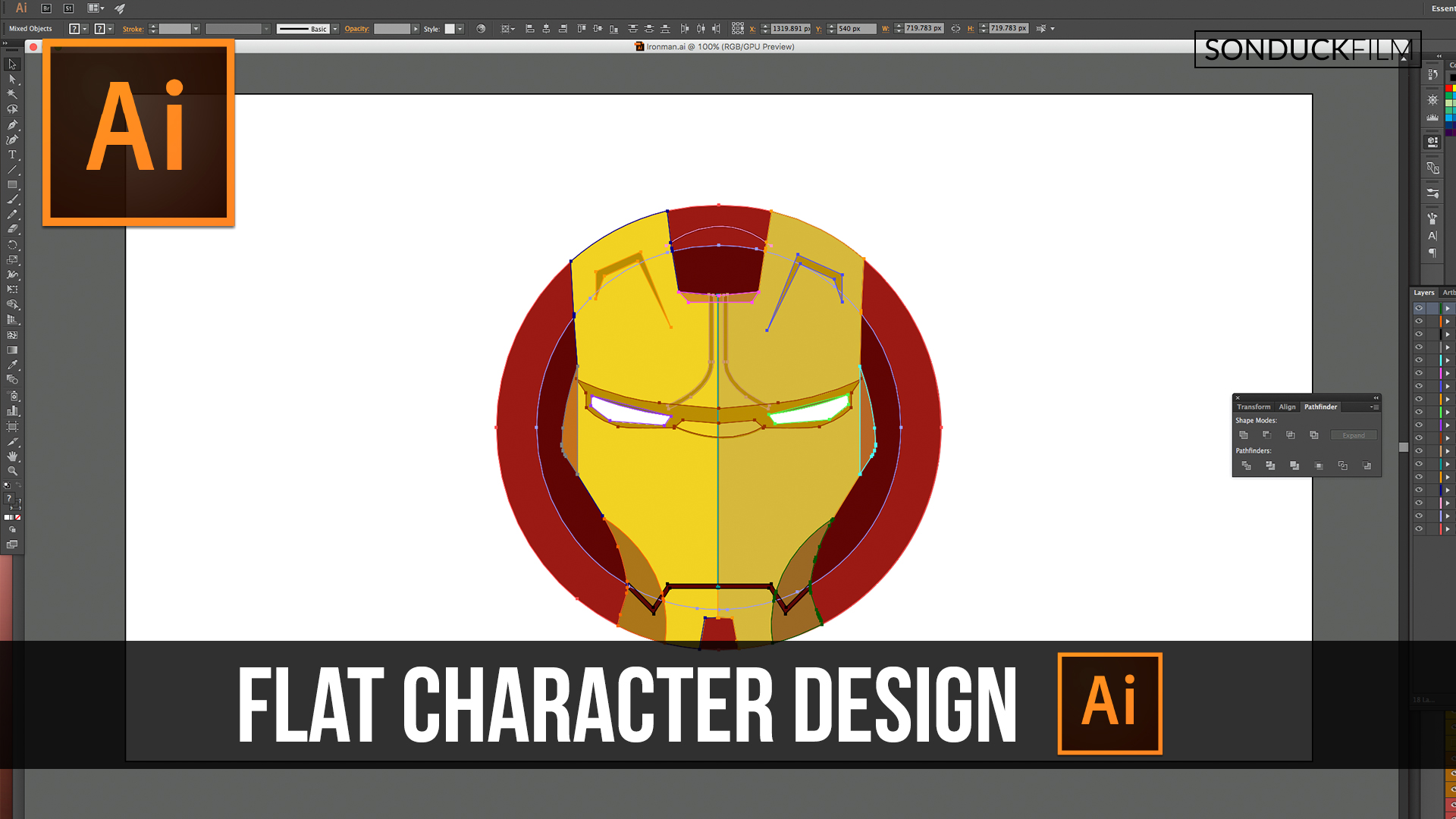Expand the pink-colored layer
The width and height of the screenshot is (1456, 819).
[1448, 503]
